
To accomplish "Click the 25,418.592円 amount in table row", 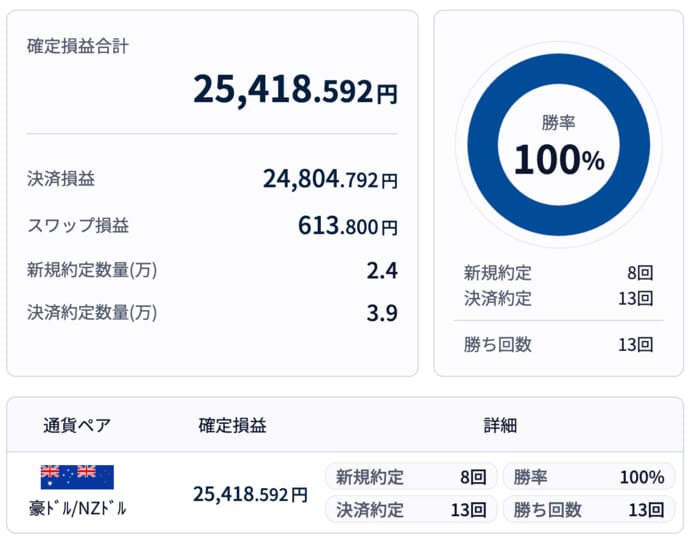I will (x=250, y=494).
